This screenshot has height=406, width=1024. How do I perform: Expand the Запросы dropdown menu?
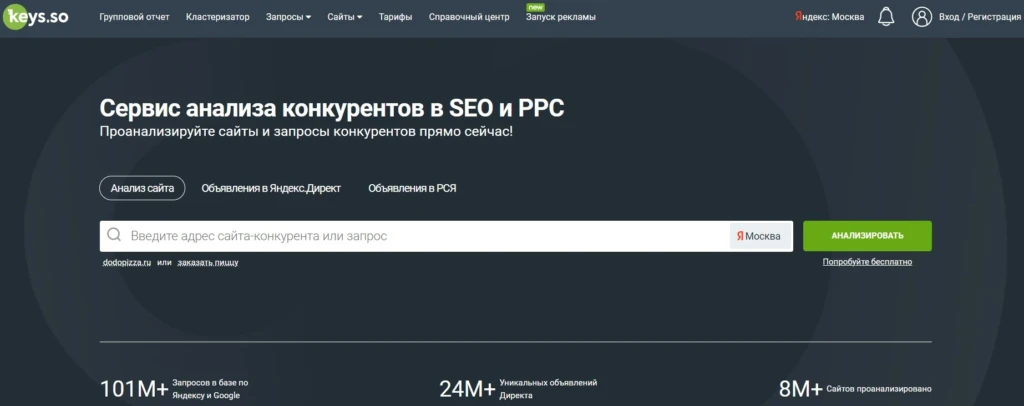[288, 17]
